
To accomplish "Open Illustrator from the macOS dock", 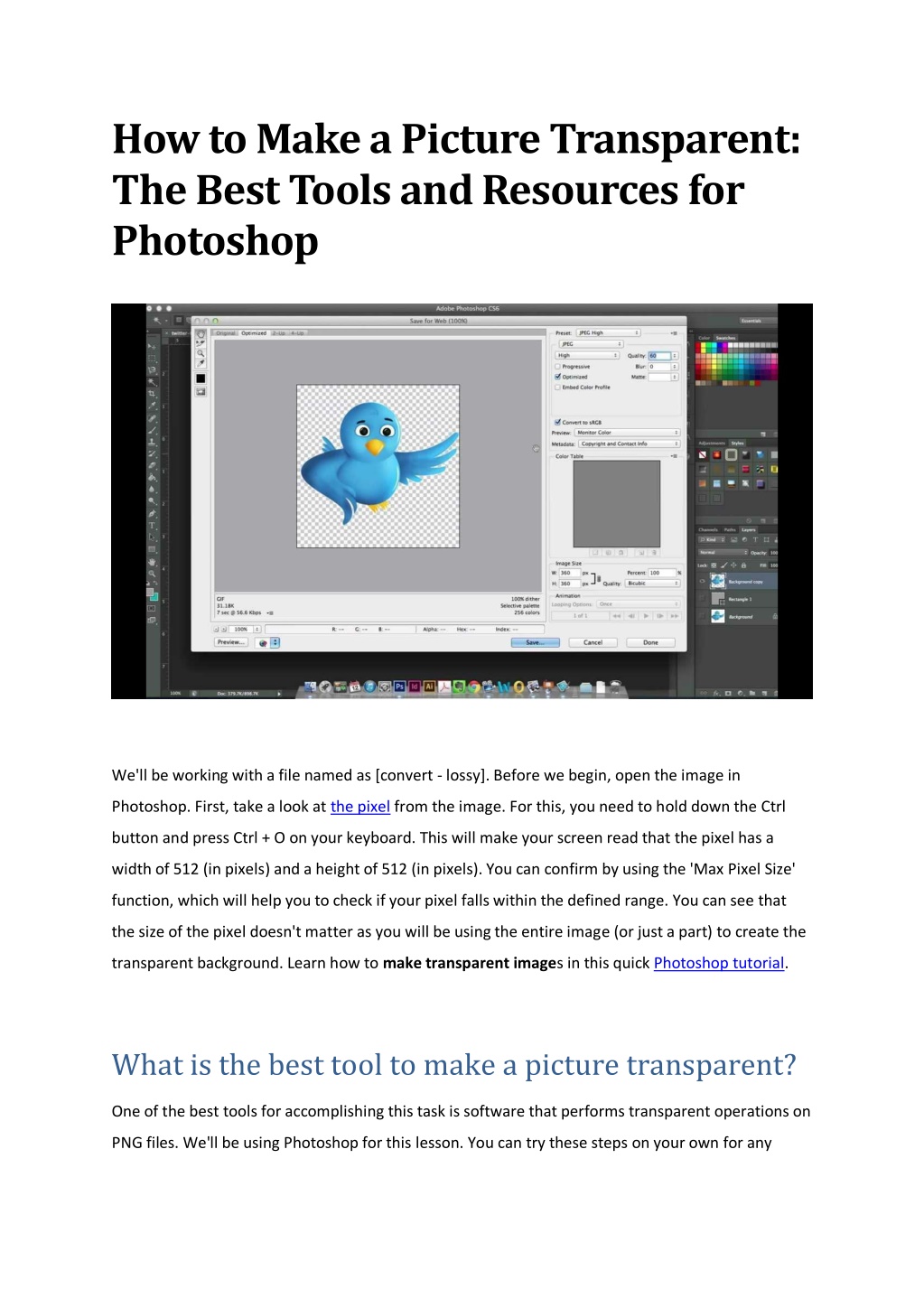I will [430, 687].
